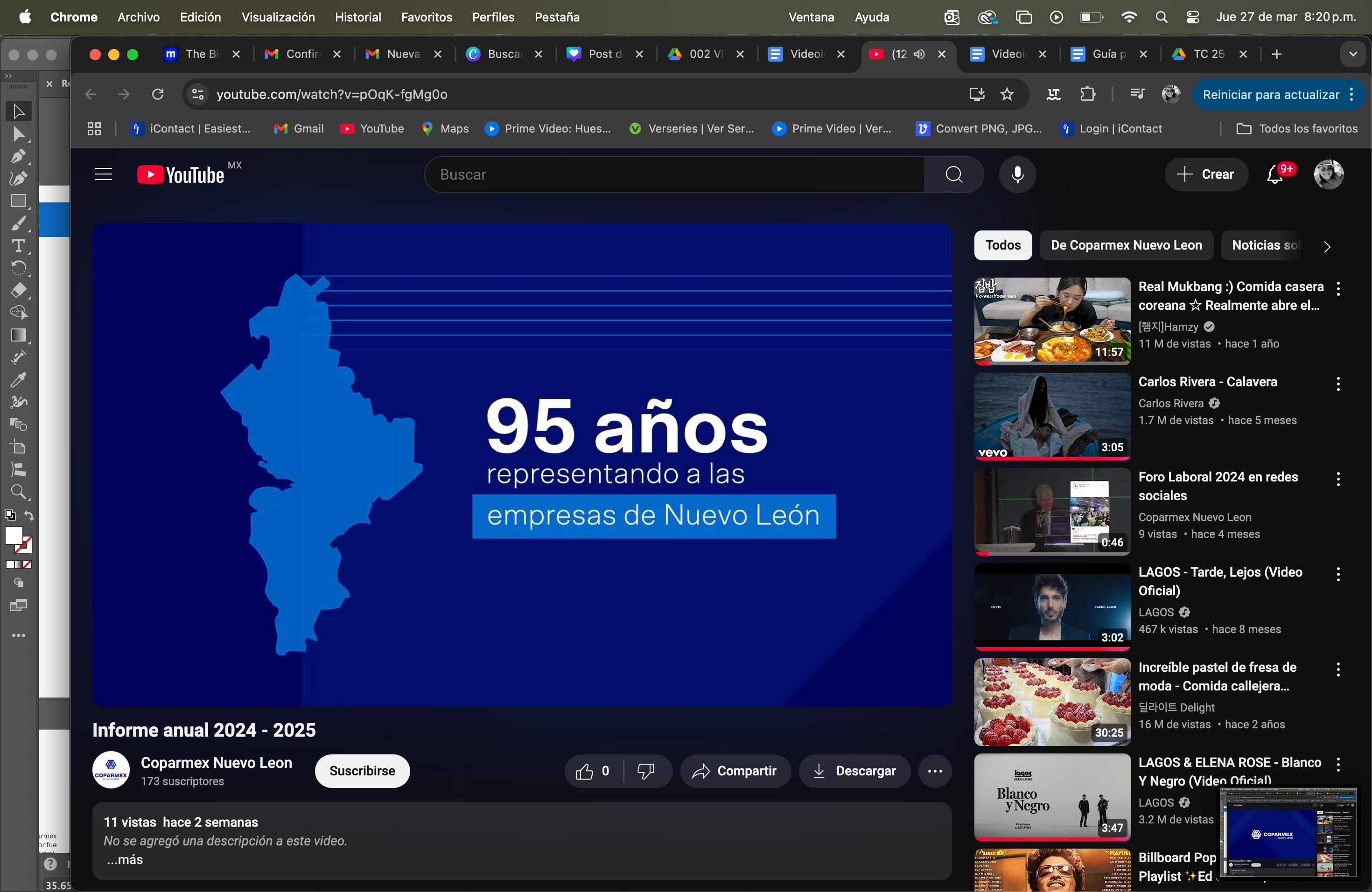This screenshot has height=892, width=1372.
Task: Open the YouTube account avatar menu
Action: 1329,174
